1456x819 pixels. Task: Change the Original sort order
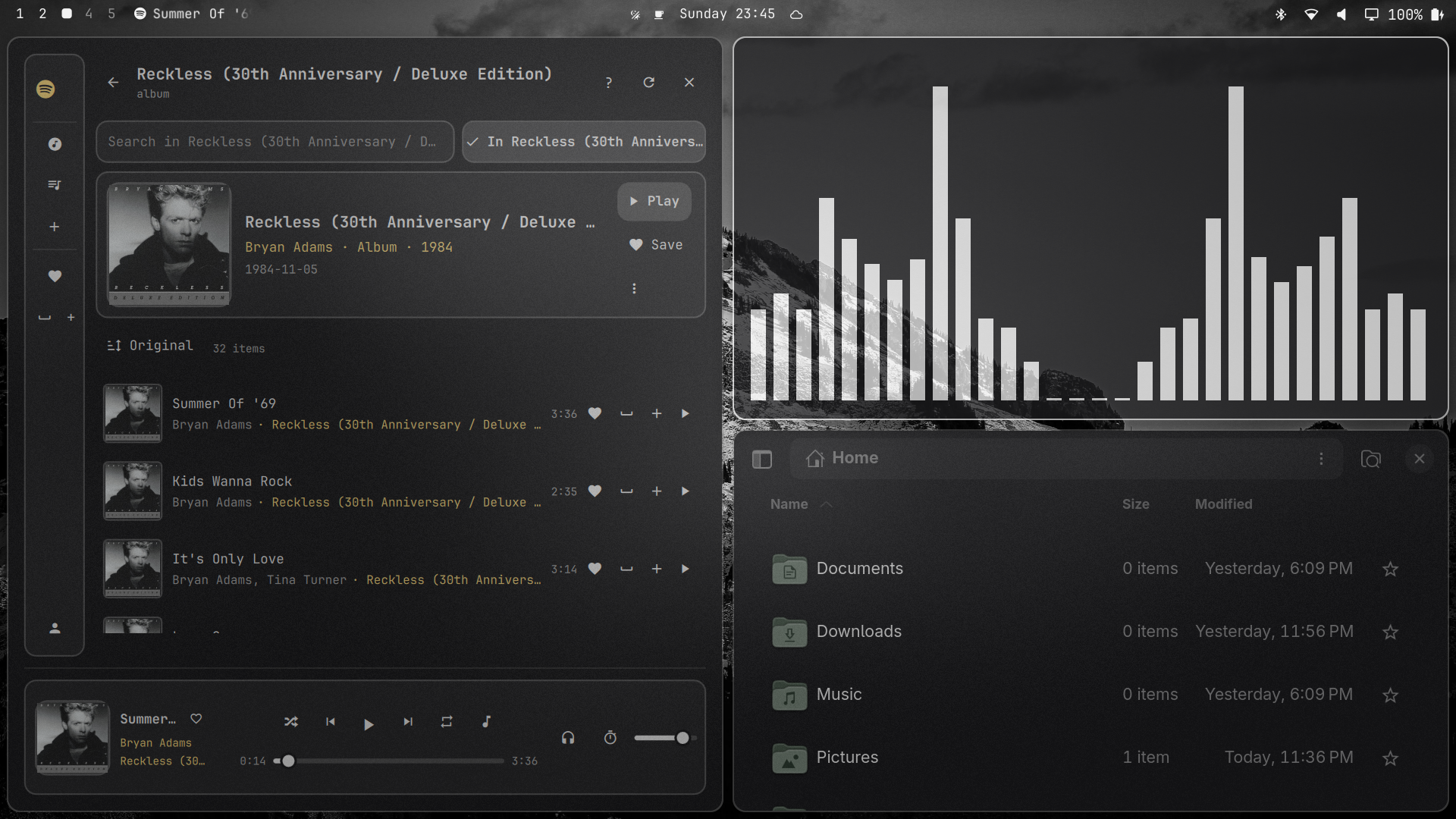[x=150, y=346]
